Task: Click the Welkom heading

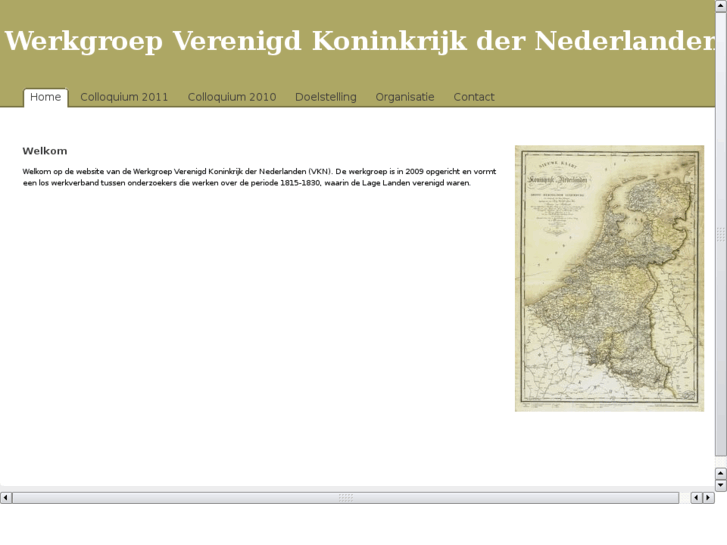Action: click(45, 151)
